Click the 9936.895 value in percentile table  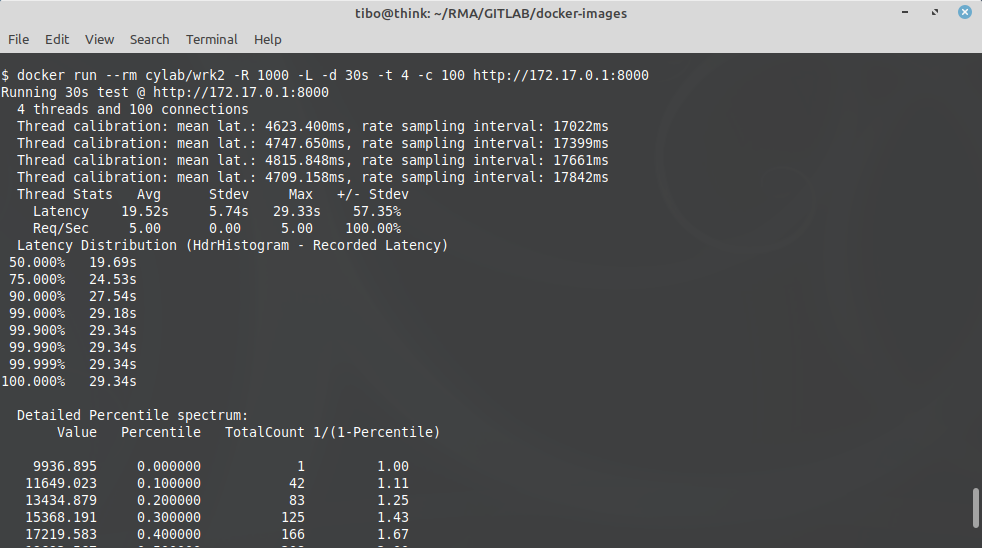coord(65,467)
